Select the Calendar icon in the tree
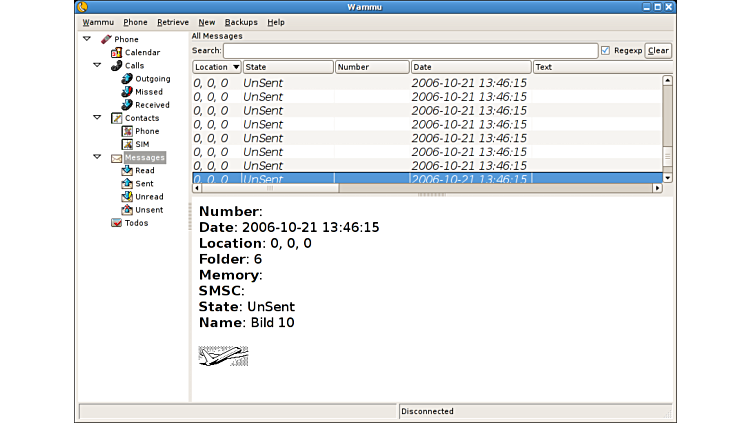Image resolution: width=752 pixels, height=423 pixels. [x=117, y=52]
